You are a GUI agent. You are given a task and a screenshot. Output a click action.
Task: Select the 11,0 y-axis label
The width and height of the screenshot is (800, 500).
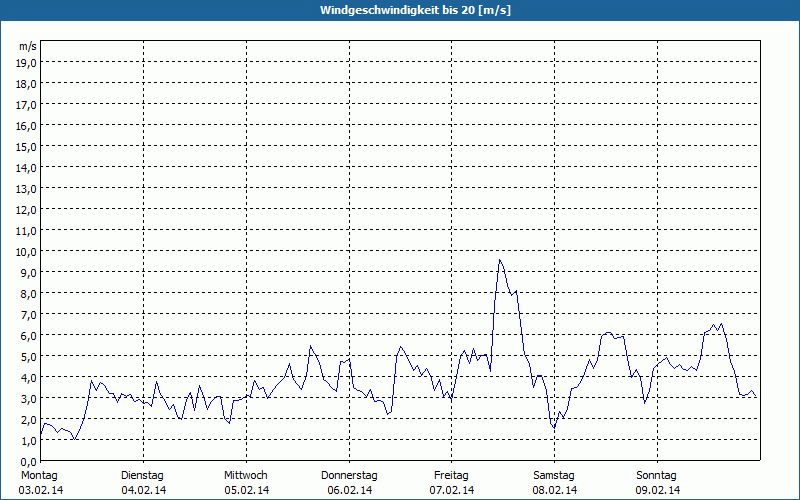[27, 231]
